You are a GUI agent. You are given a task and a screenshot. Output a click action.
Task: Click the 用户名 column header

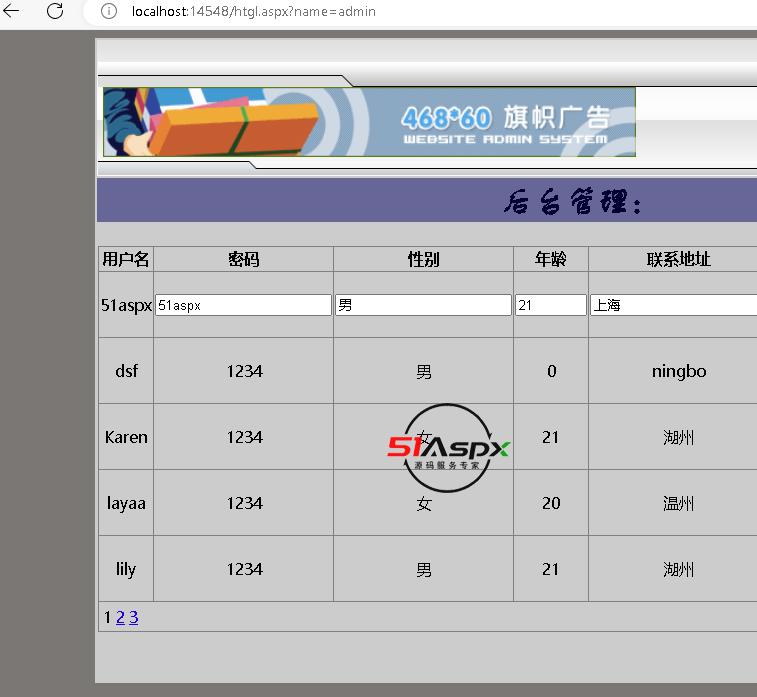click(x=126, y=259)
